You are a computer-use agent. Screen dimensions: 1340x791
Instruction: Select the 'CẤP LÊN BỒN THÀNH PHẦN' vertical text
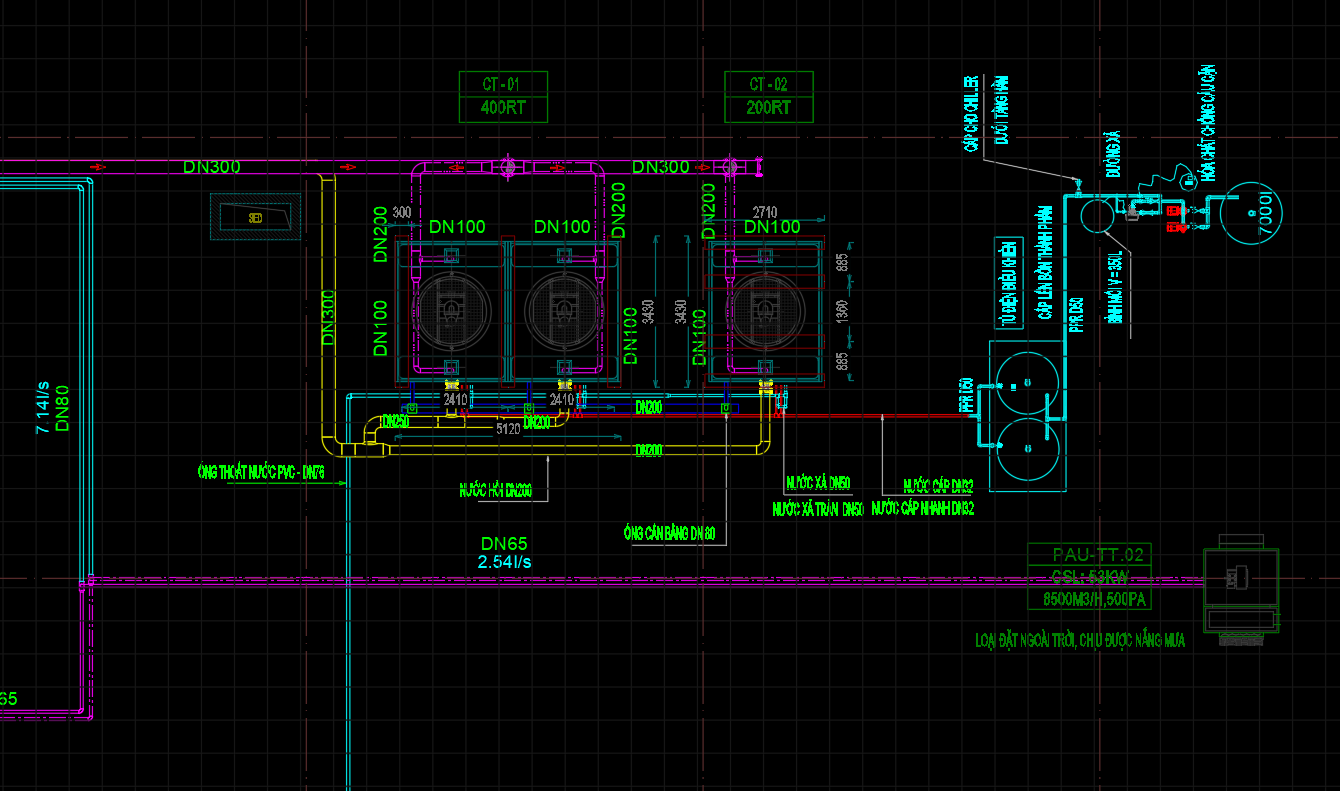pyautogui.click(x=1044, y=262)
